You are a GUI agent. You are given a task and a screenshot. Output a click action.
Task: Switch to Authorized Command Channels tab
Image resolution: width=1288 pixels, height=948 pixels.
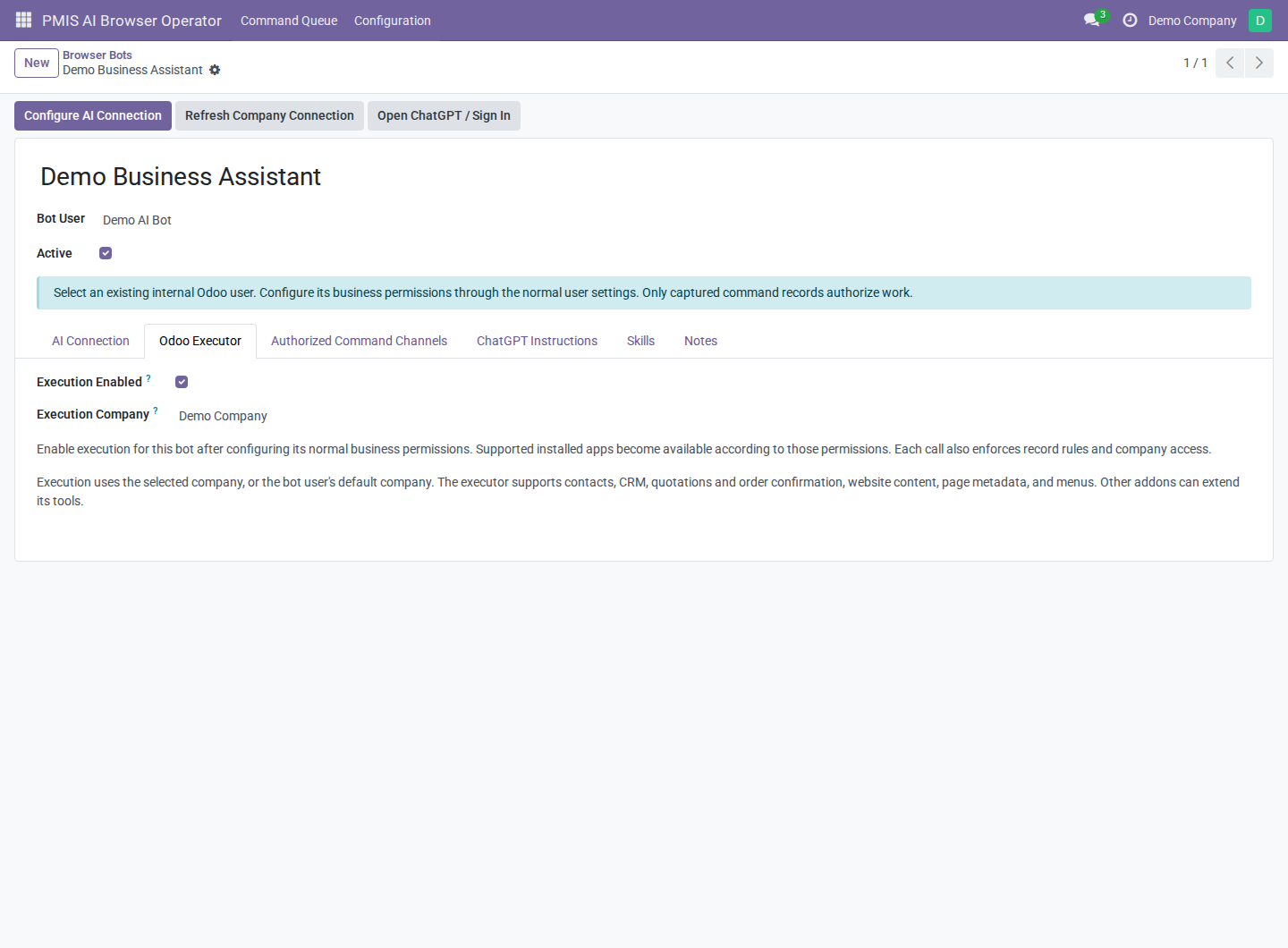click(359, 341)
